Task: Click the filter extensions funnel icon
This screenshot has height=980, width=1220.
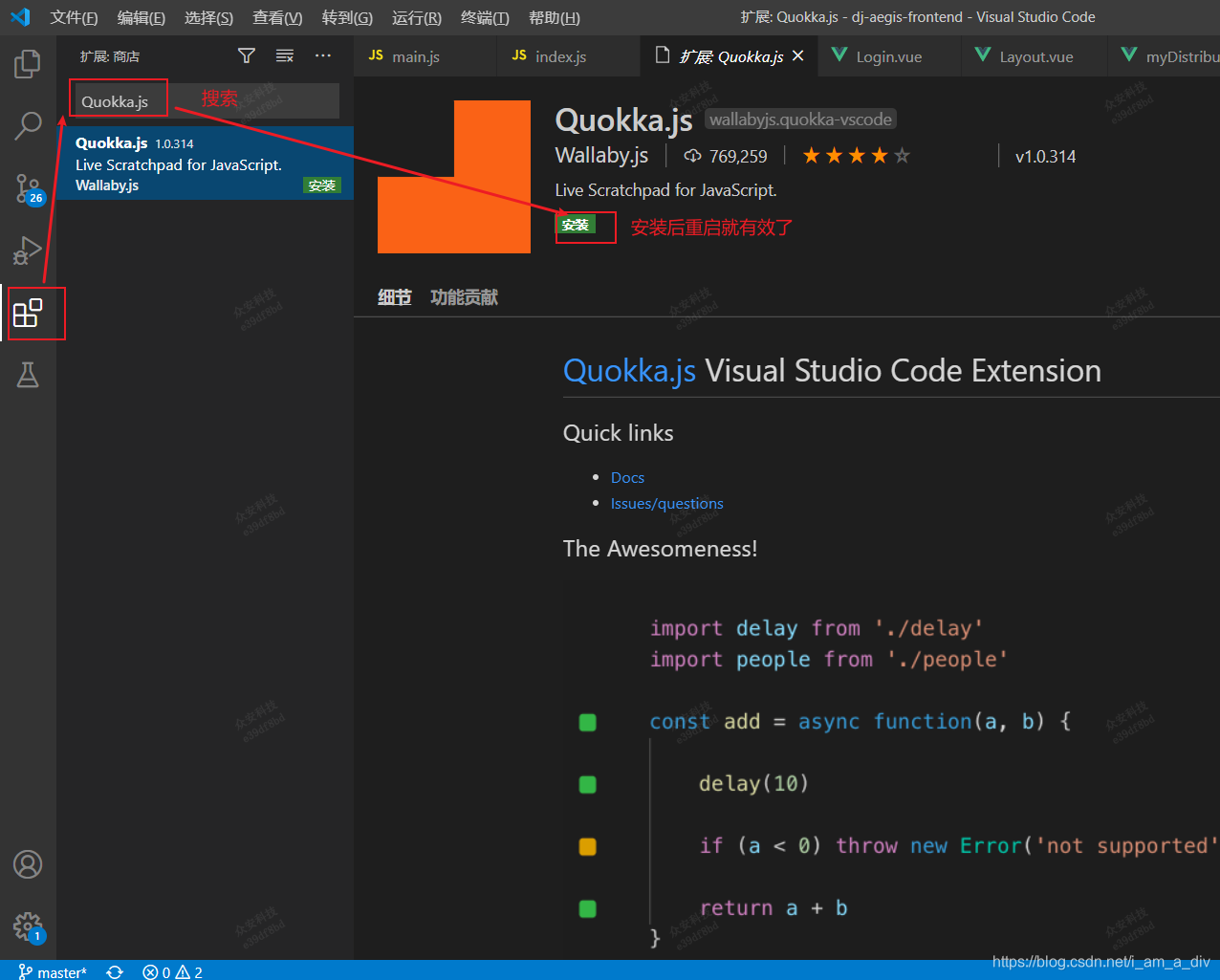Action: click(247, 55)
